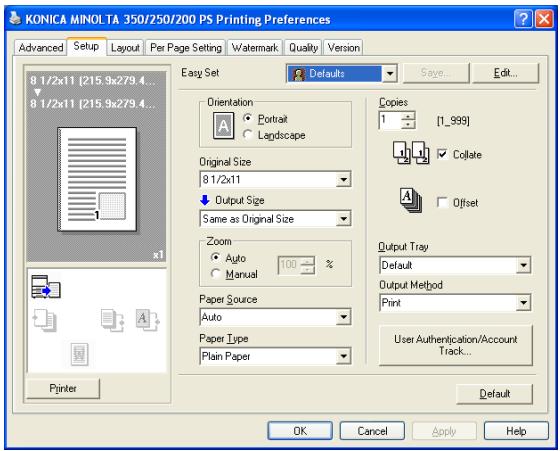Click the greyed two-page layout icon
Image resolution: width=560 pixels, height=451 pixels.
coord(112,320)
